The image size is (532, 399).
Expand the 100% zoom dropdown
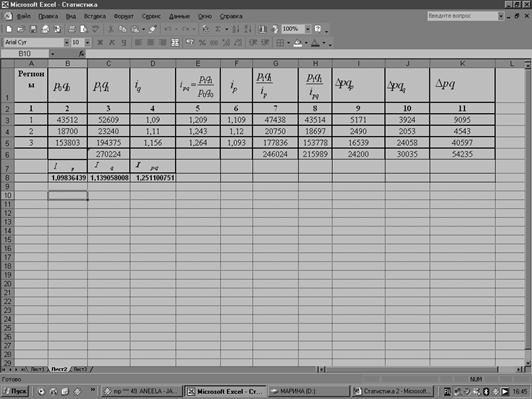point(307,29)
